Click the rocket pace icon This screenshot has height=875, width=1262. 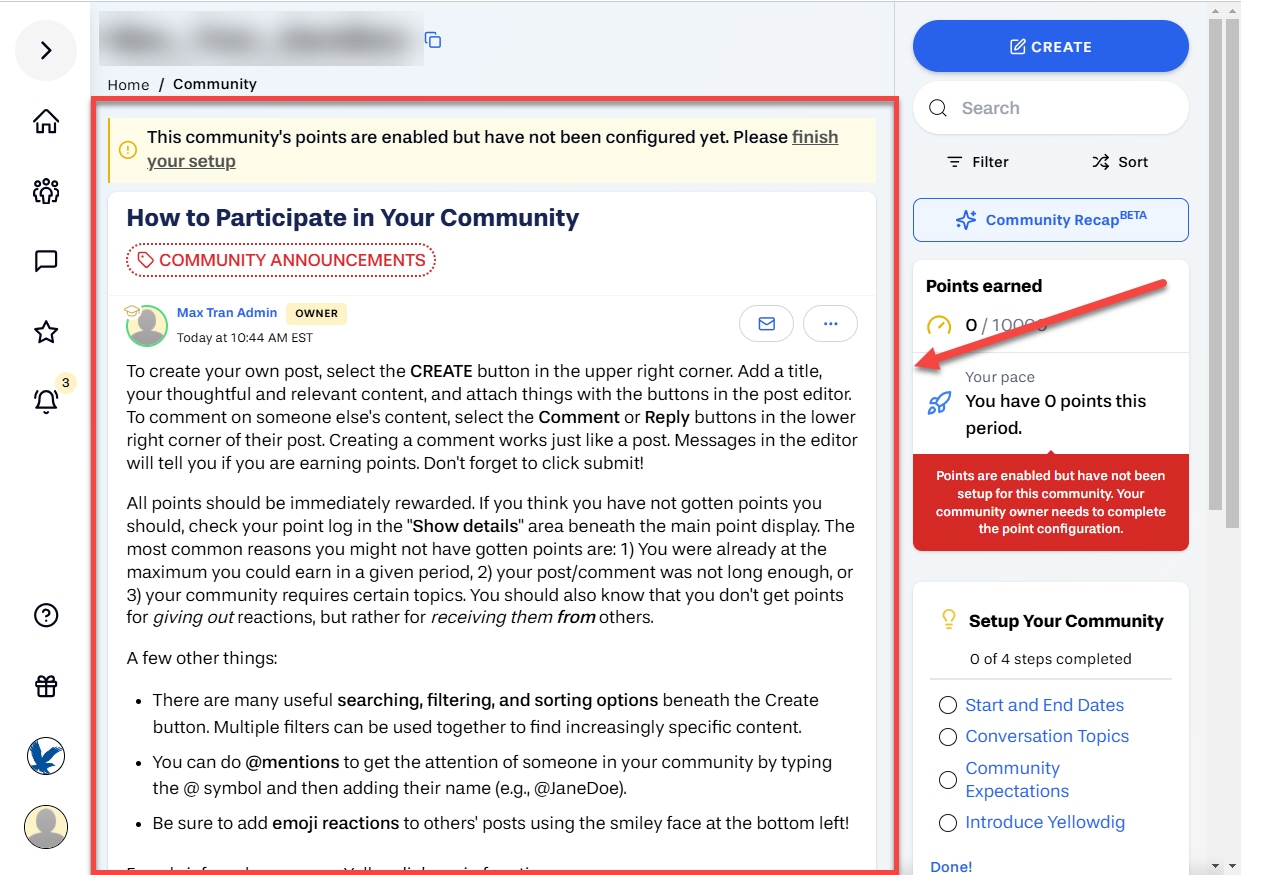tap(939, 403)
